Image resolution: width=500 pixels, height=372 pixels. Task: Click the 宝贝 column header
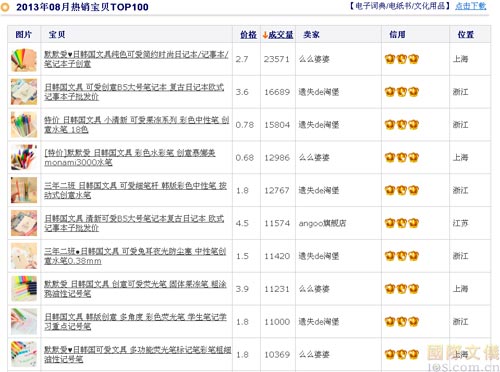(57, 34)
